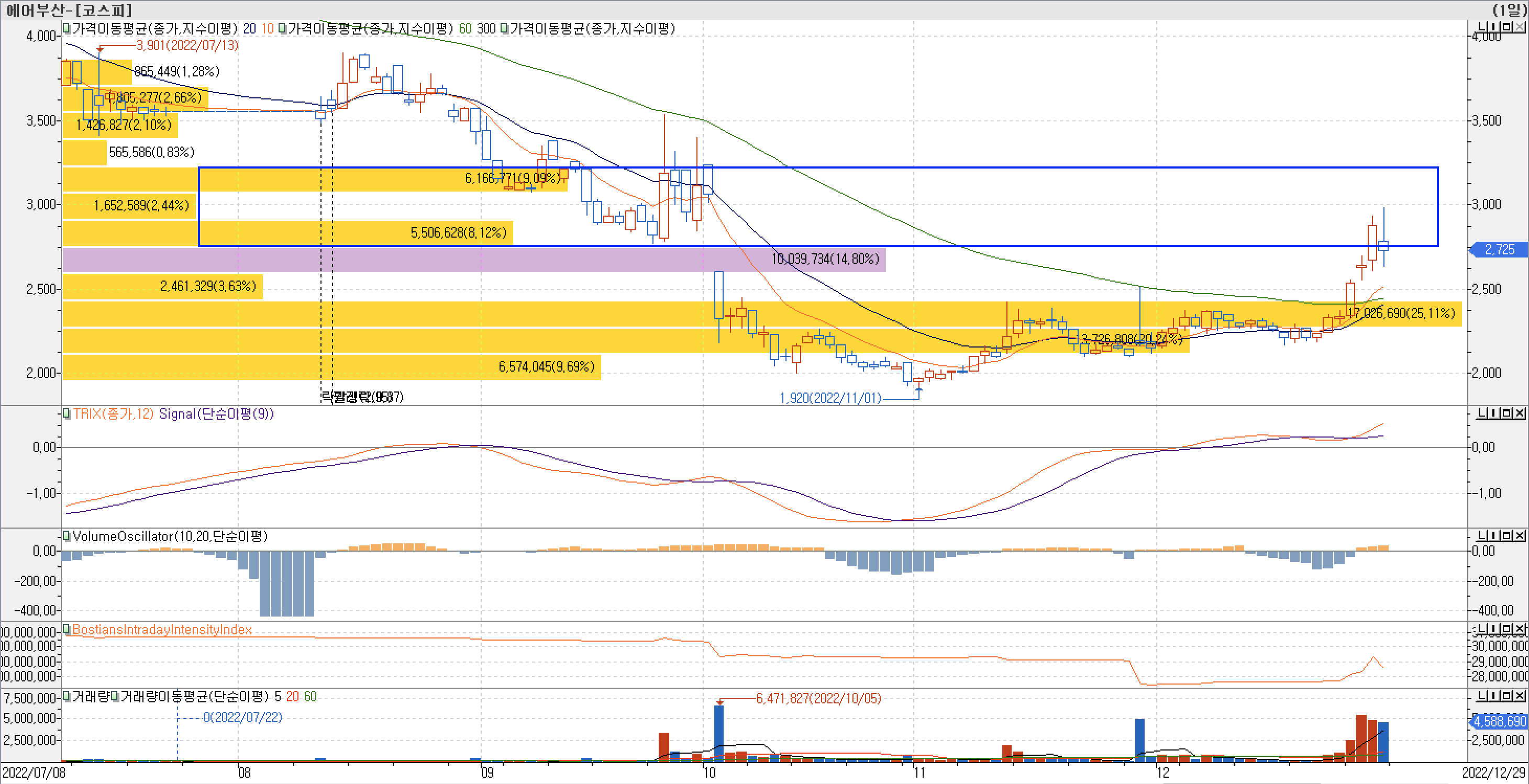Click the purple 14.80% volume profile bar
The image size is (1529, 784).
474,260
